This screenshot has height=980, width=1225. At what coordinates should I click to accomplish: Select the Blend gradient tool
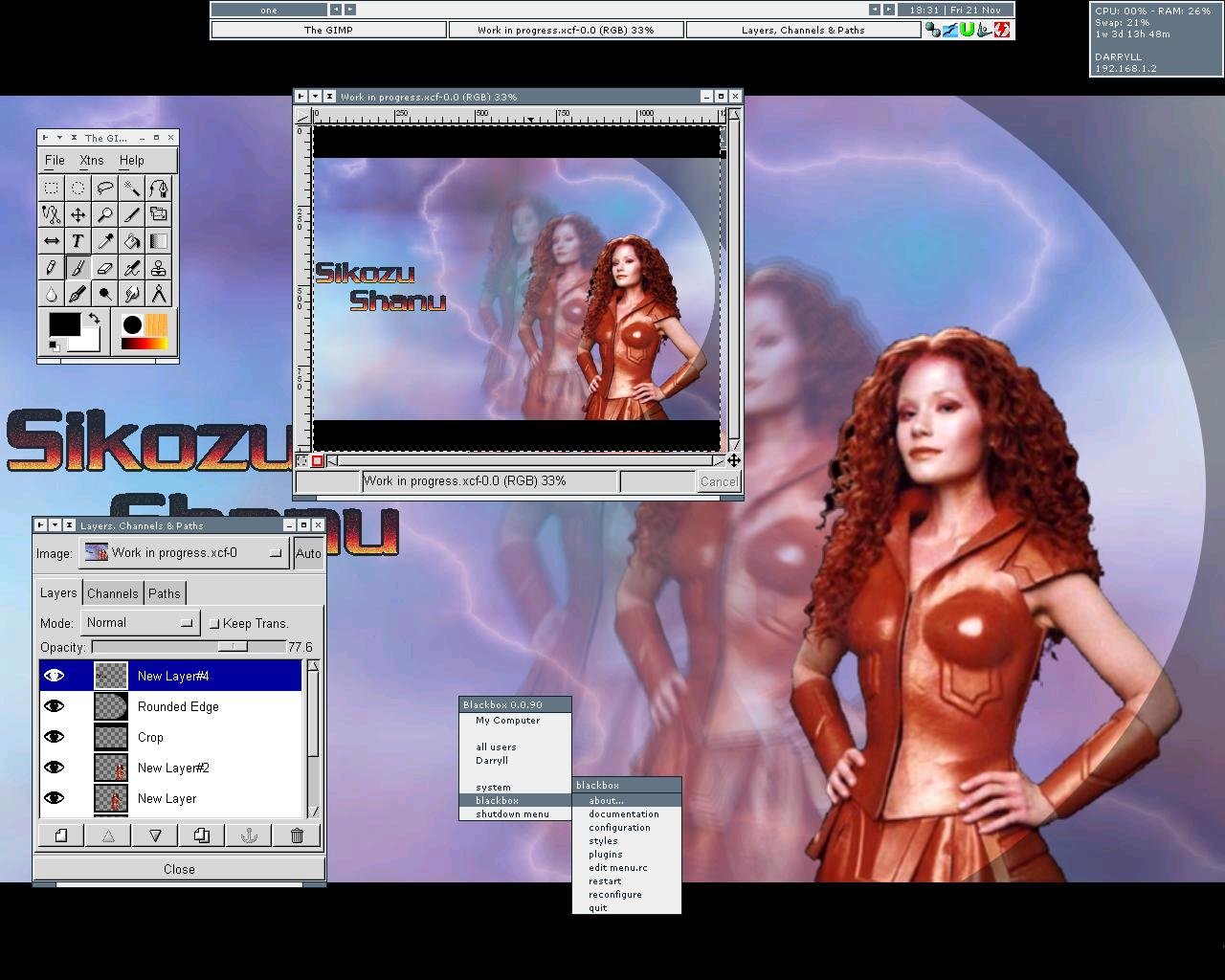point(159,241)
